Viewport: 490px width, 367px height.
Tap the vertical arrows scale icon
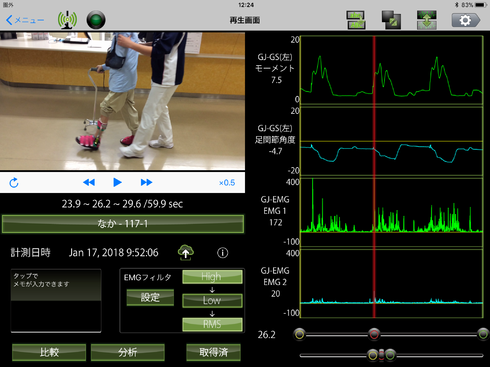coord(427,20)
